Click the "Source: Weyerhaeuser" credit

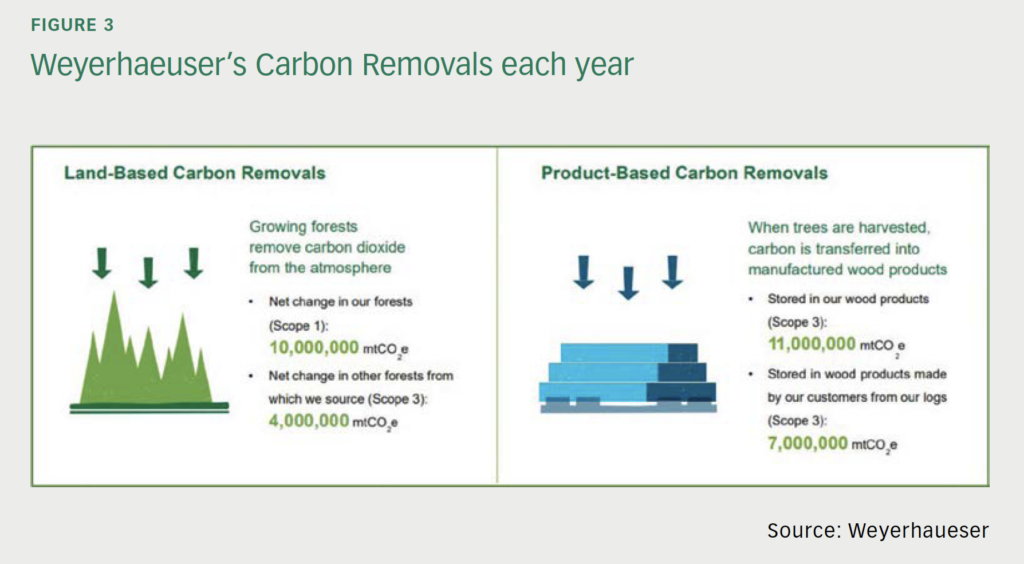click(878, 530)
